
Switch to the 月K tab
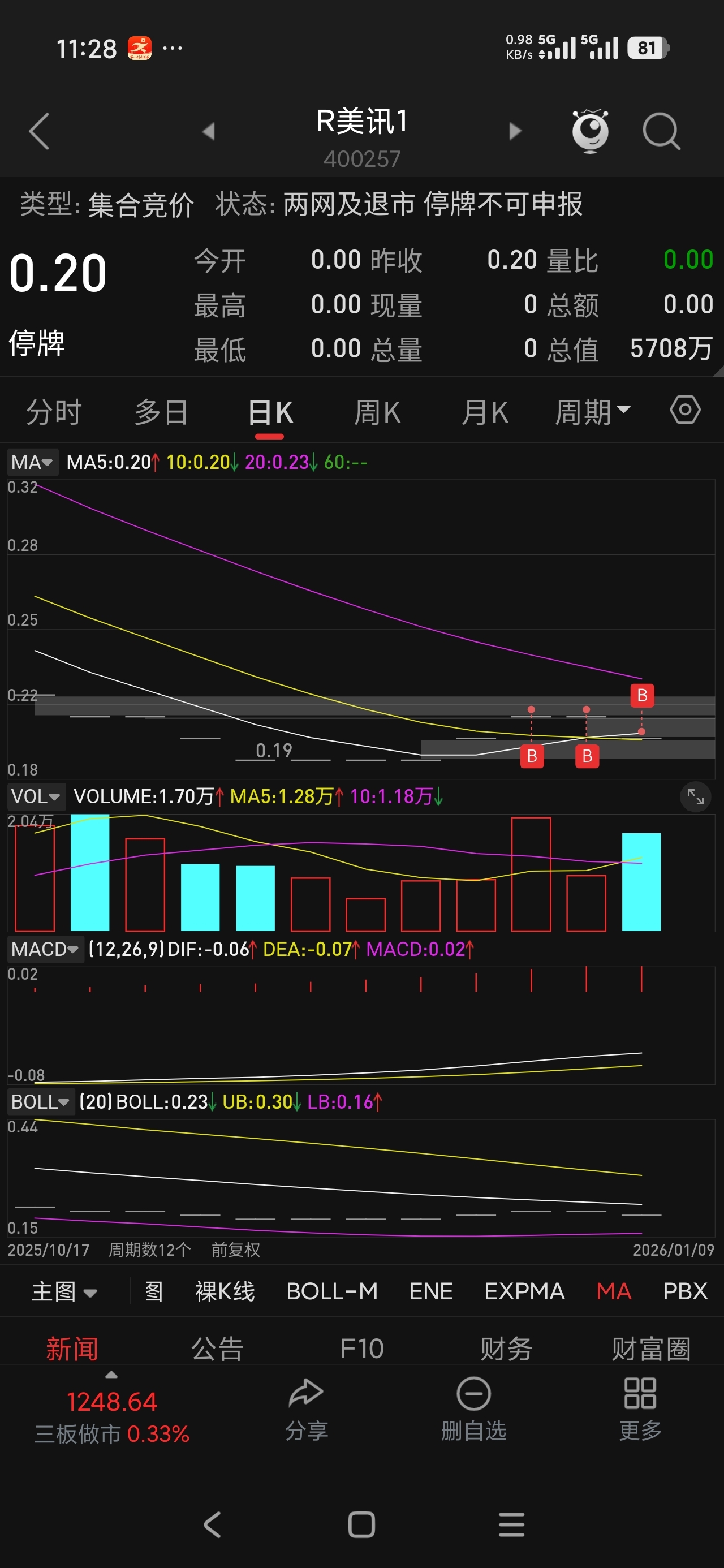coord(485,412)
